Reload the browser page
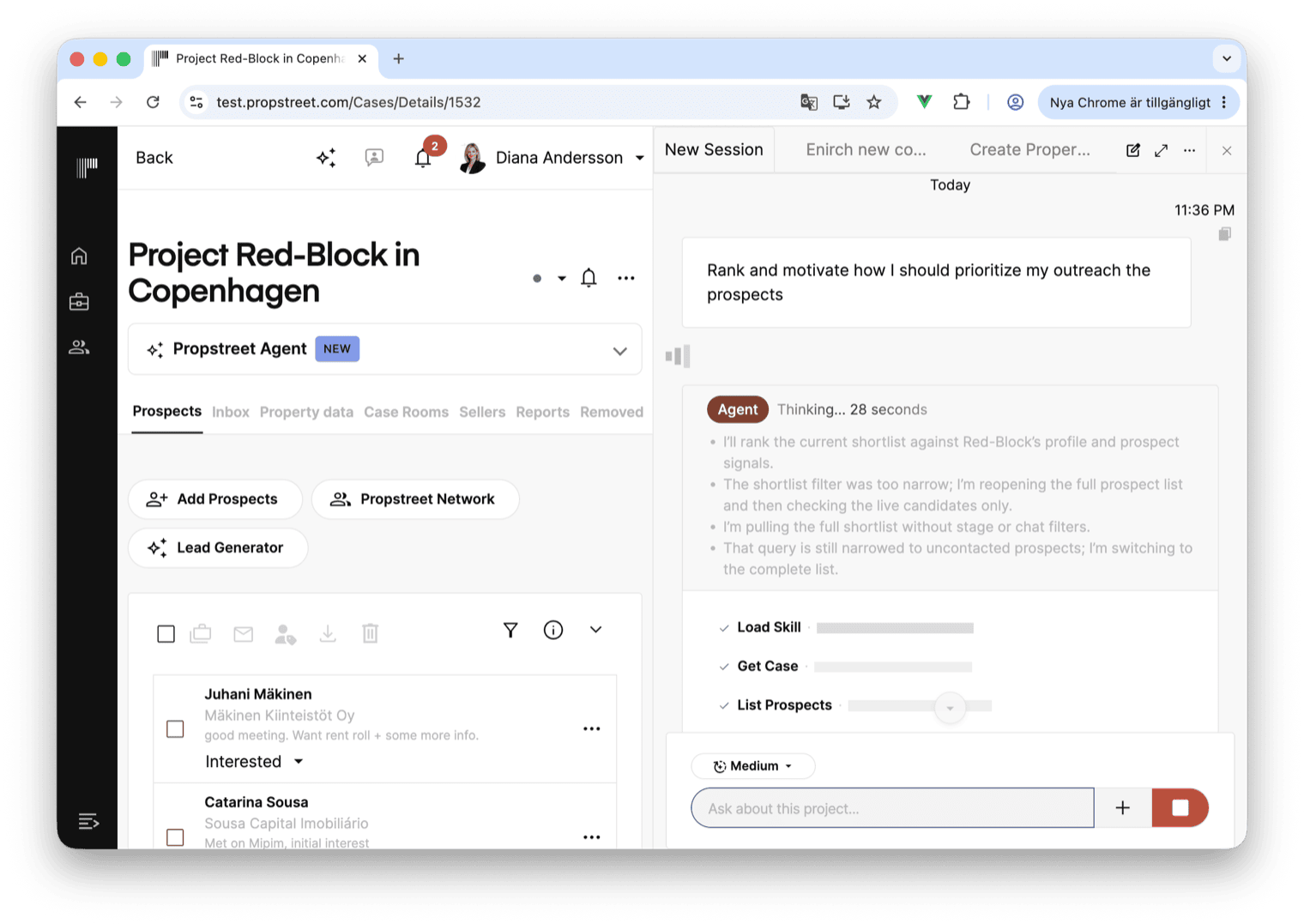 [x=153, y=102]
